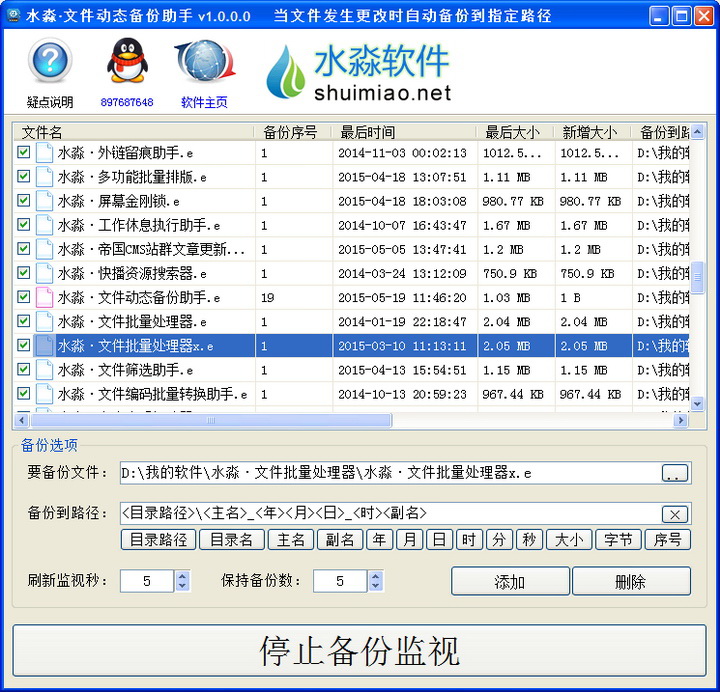Click the 删除 button
This screenshot has width=720, height=692.
click(631, 581)
